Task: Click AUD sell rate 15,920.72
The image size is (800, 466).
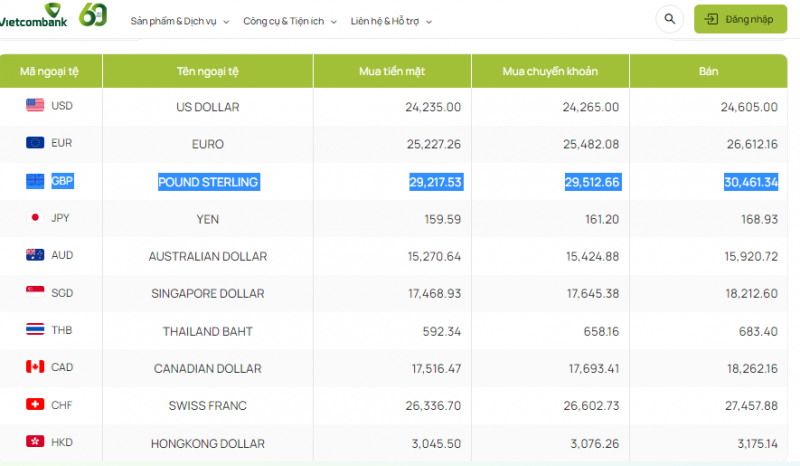Action: click(752, 256)
